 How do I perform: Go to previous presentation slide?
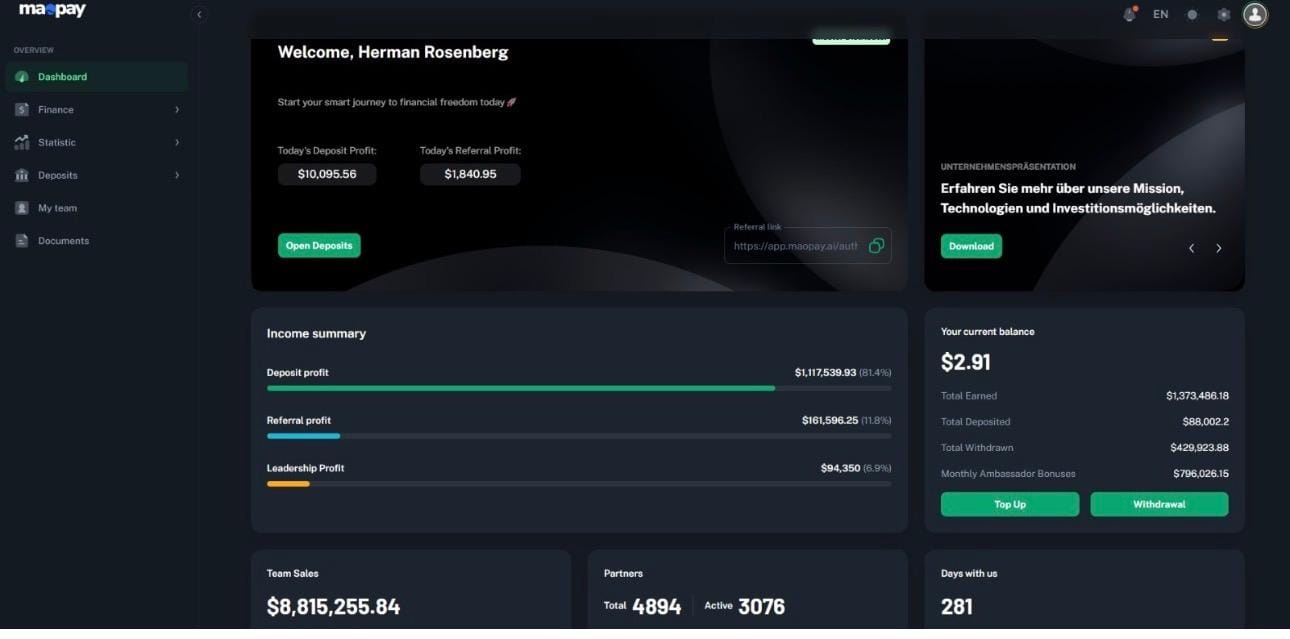(x=1191, y=248)
